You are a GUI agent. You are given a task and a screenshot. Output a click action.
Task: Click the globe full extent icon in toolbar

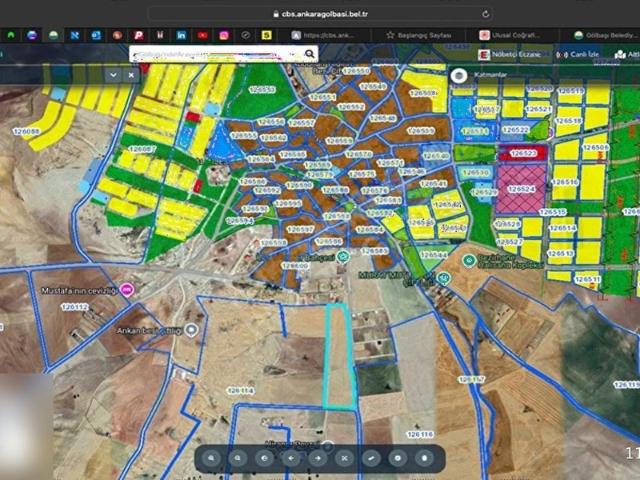(x=265, y=458)
